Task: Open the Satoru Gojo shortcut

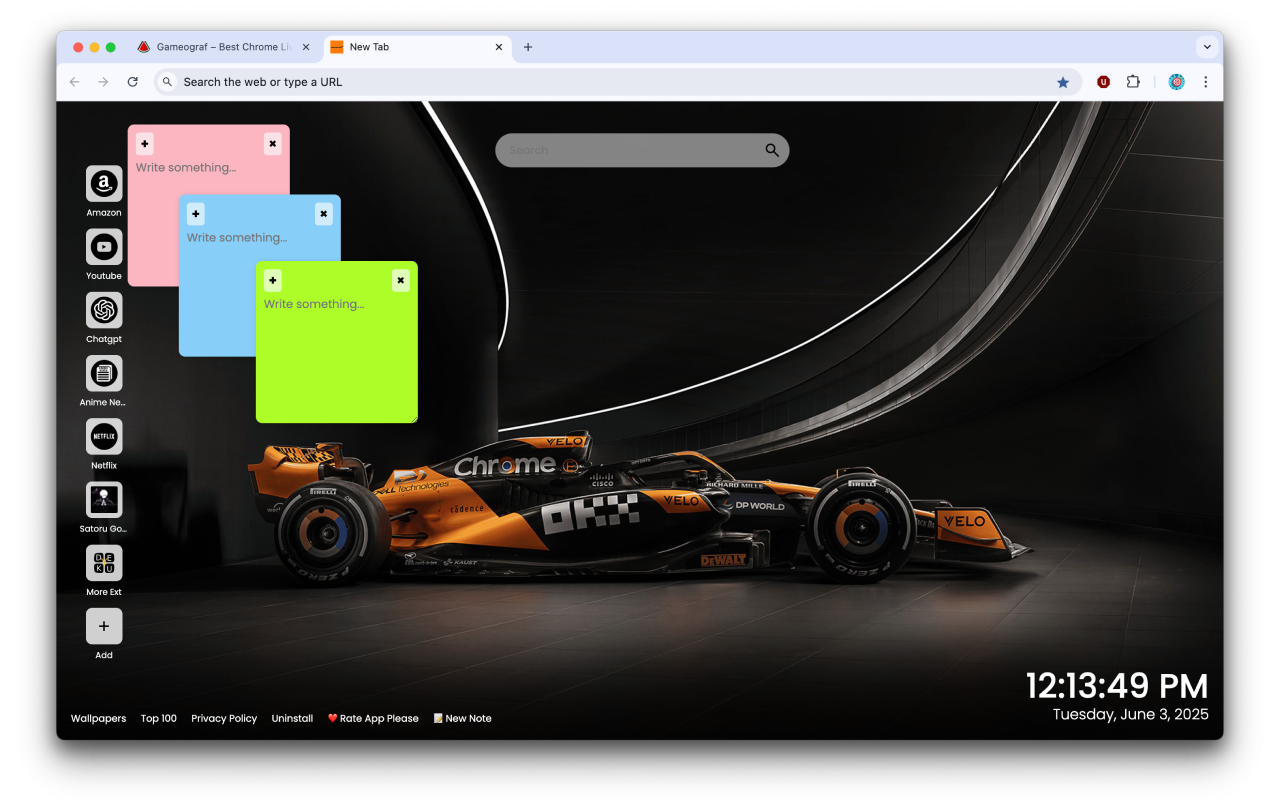Action: click(103, 501)
